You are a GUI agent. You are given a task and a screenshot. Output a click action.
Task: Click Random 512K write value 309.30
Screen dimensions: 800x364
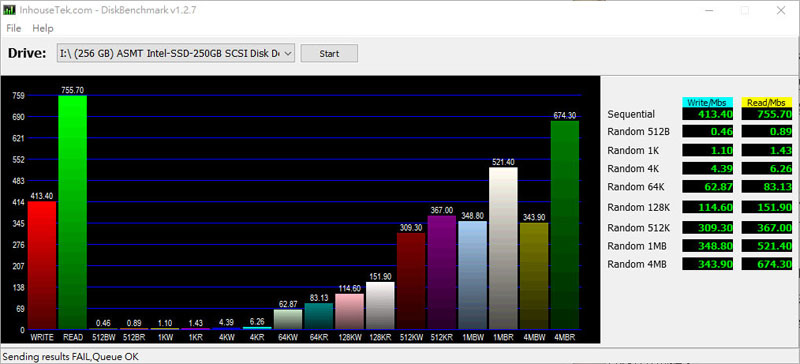click(x=708, y=227)
